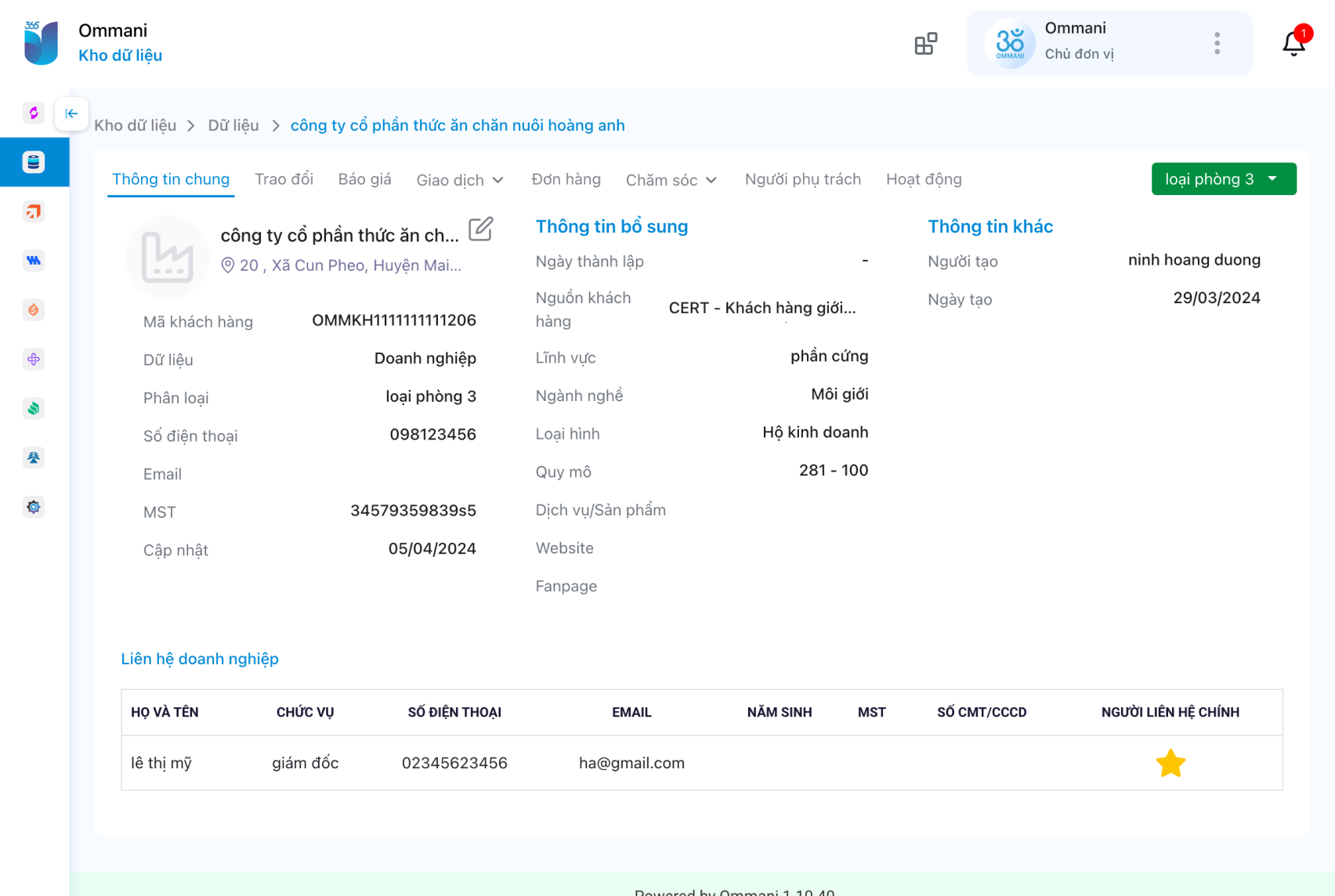Click the Dữ liệu breadcrumb link
This screenshot has width=1335, height=896.
point(233,125)
